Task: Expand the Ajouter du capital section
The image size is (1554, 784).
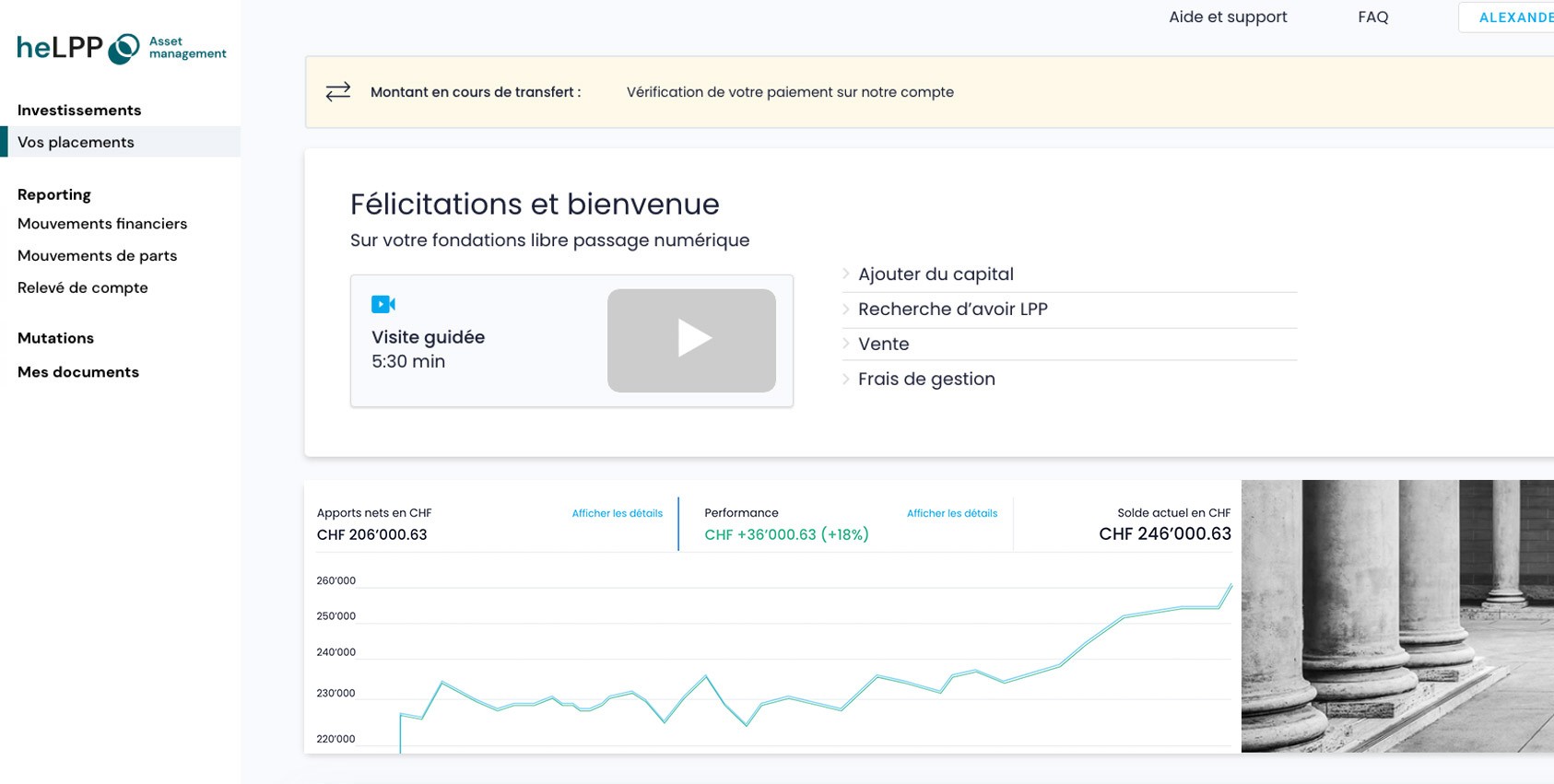Action: [935, 274]
